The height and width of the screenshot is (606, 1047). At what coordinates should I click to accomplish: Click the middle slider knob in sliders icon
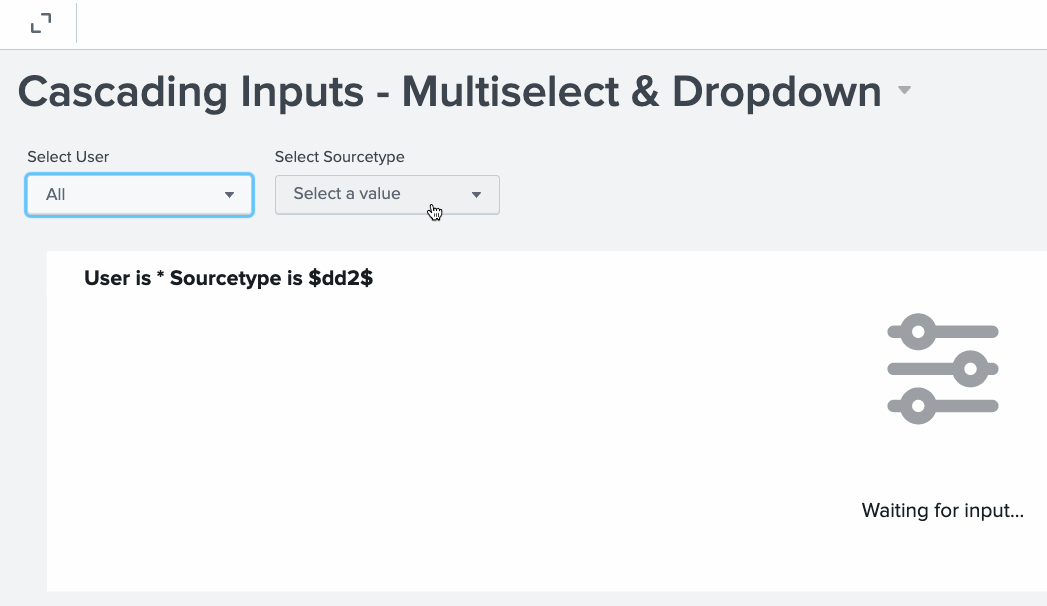click(x=969, y=369)
